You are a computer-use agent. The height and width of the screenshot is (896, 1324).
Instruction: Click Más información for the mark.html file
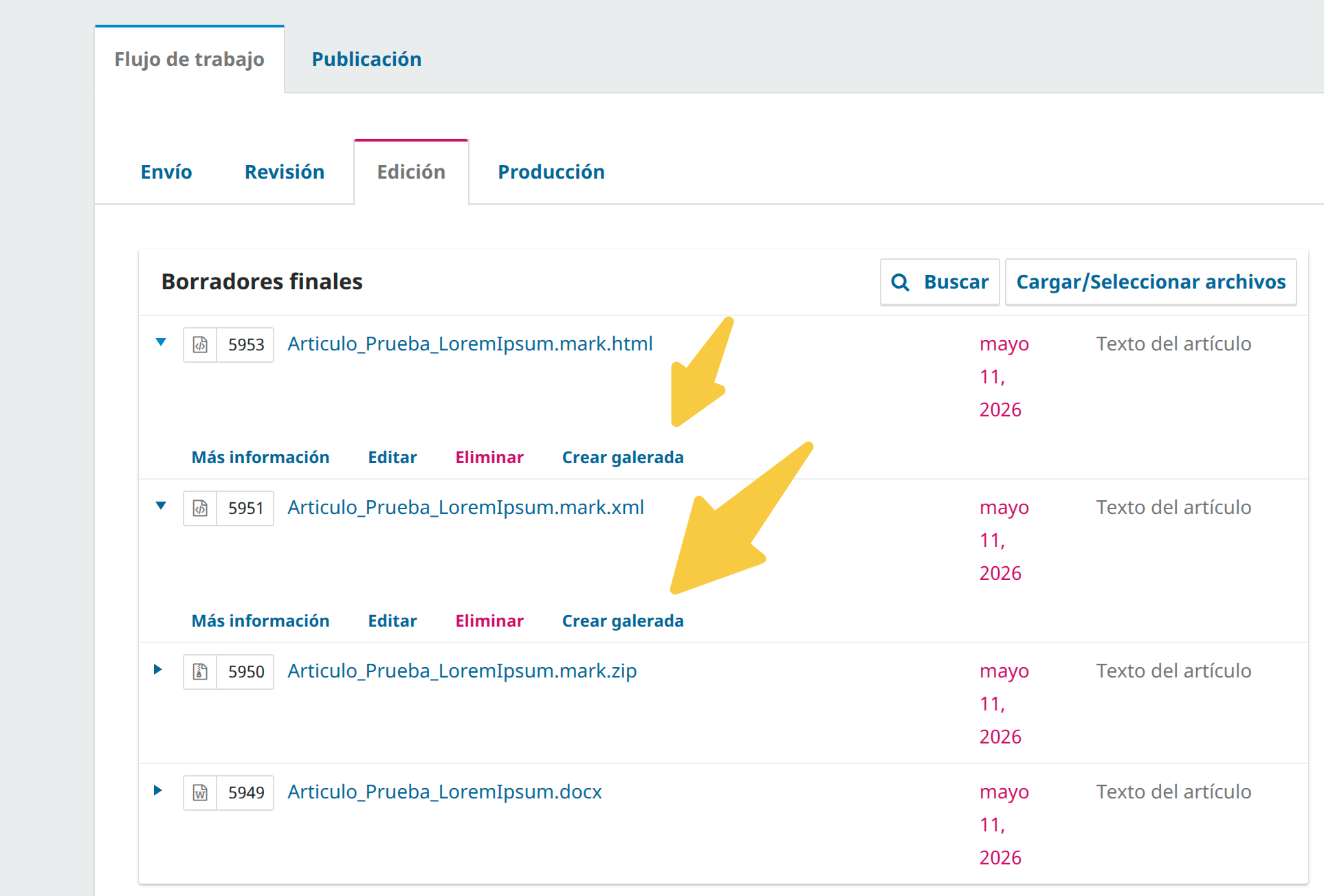click(x=261, y=458)
